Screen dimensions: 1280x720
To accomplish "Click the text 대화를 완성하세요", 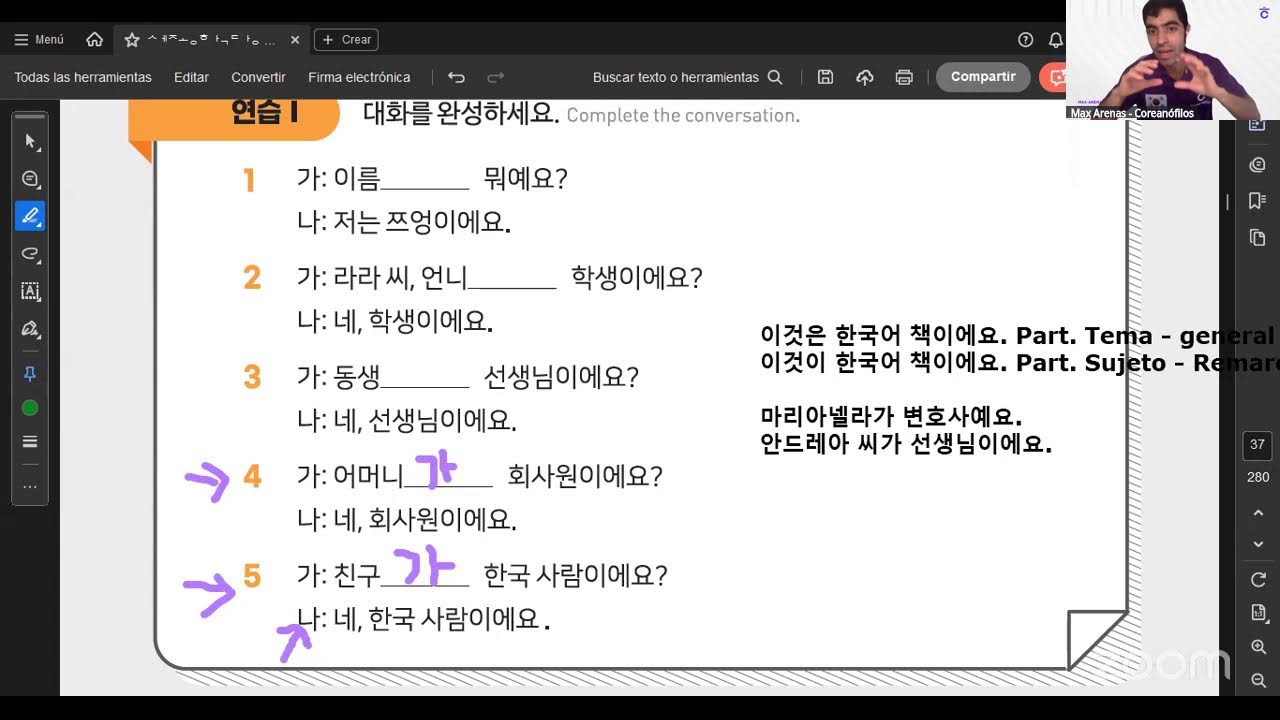I will [x=460, y=114].
